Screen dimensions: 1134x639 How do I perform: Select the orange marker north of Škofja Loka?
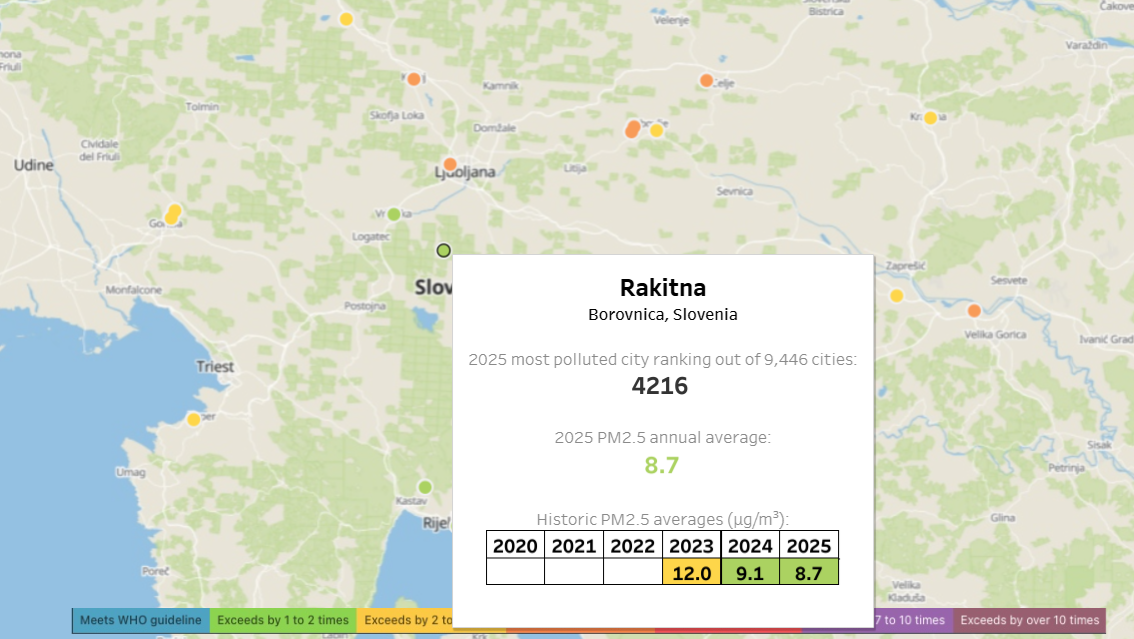(x=414, y=79)
